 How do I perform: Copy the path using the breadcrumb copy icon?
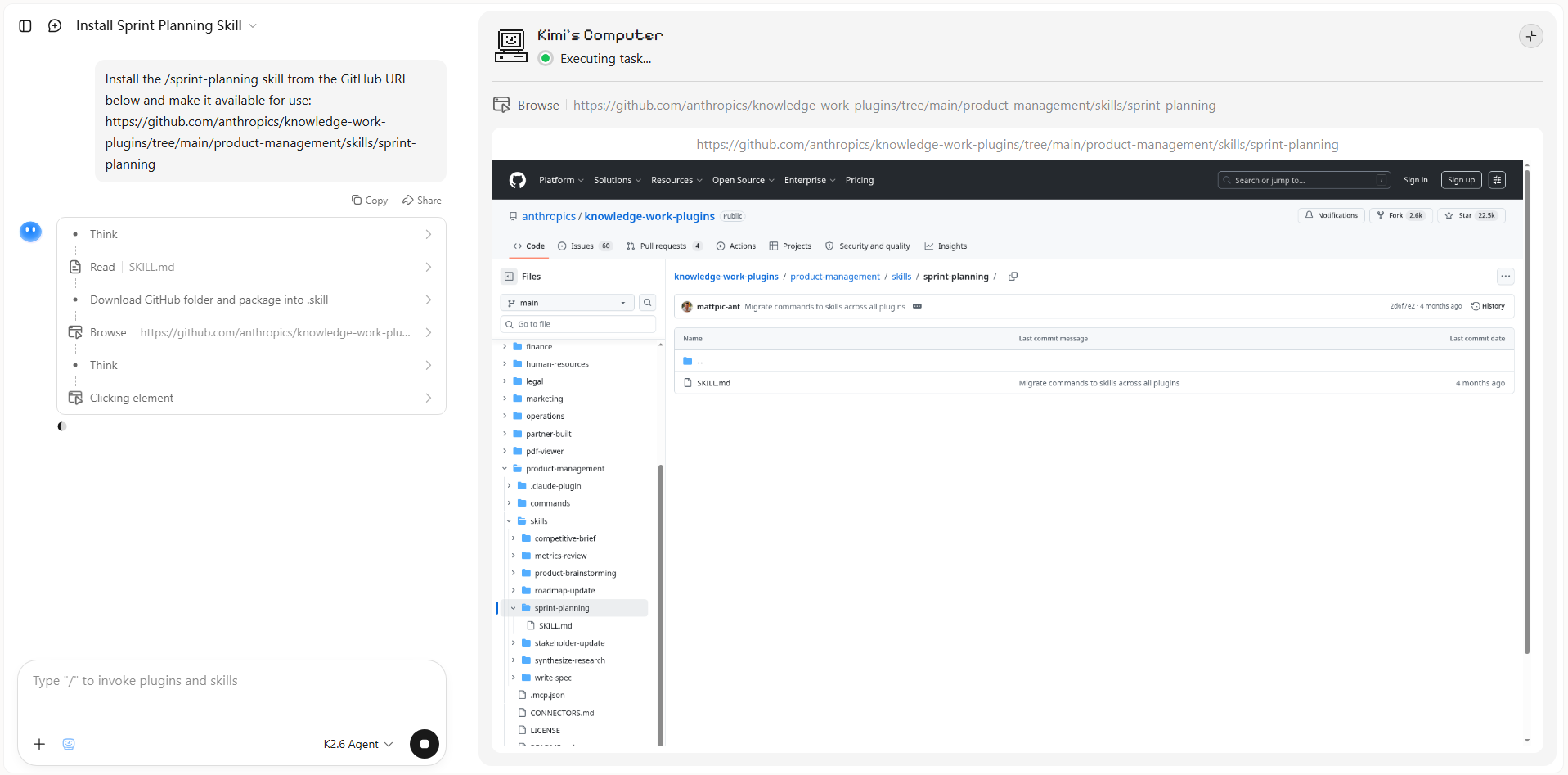click(x=1013, y=277)
